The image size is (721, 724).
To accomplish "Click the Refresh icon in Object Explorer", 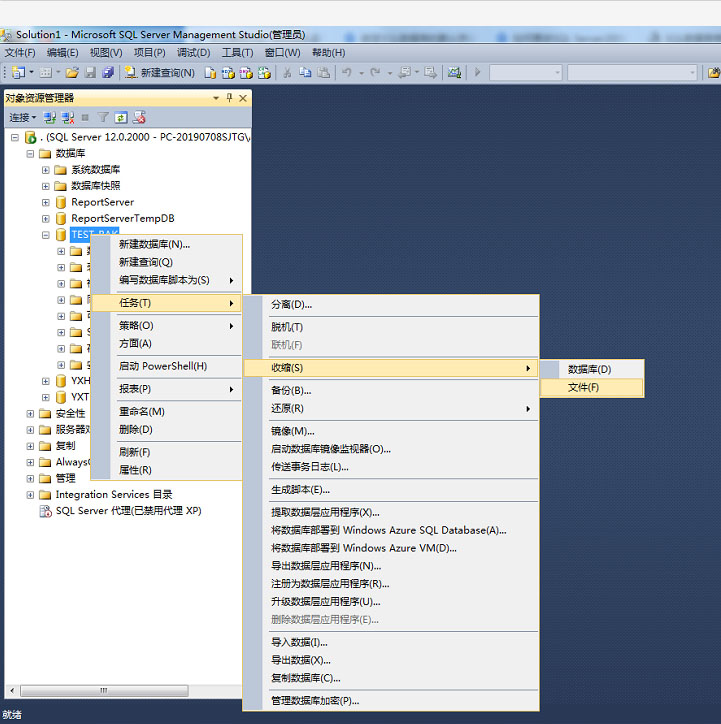I will (121, 117).
